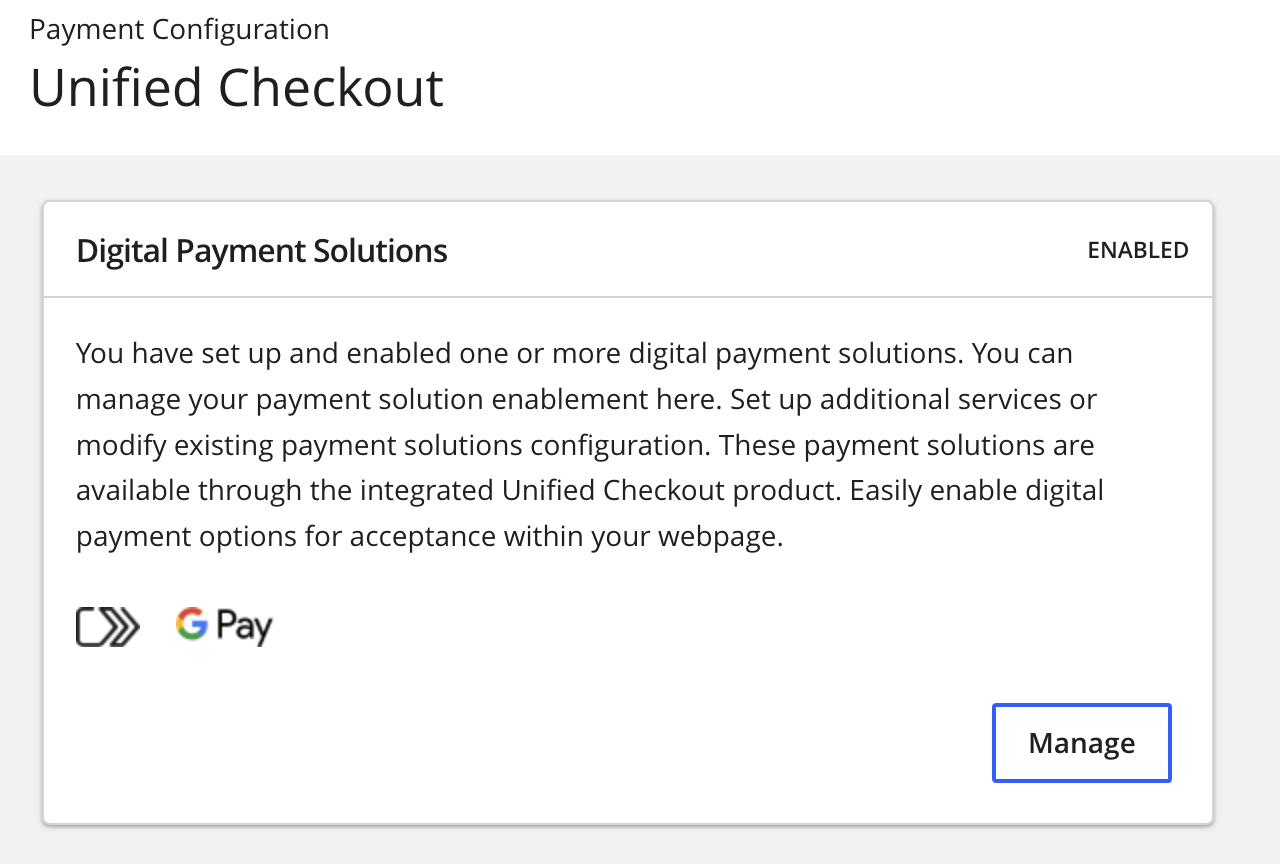1280x864 pixels.
Task: Toggle the Digital Payment Solutions enablement state
Action: [x=1138, y=249]
